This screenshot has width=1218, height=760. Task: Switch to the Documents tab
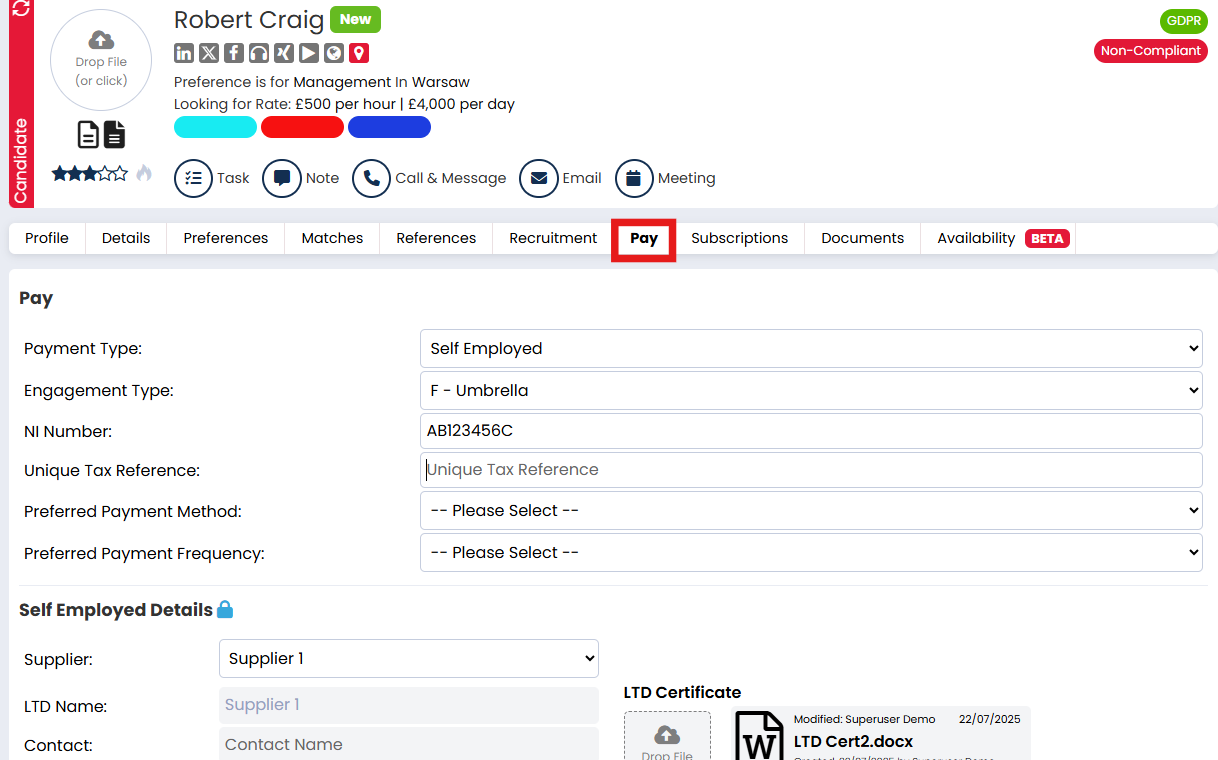point(862,238)
